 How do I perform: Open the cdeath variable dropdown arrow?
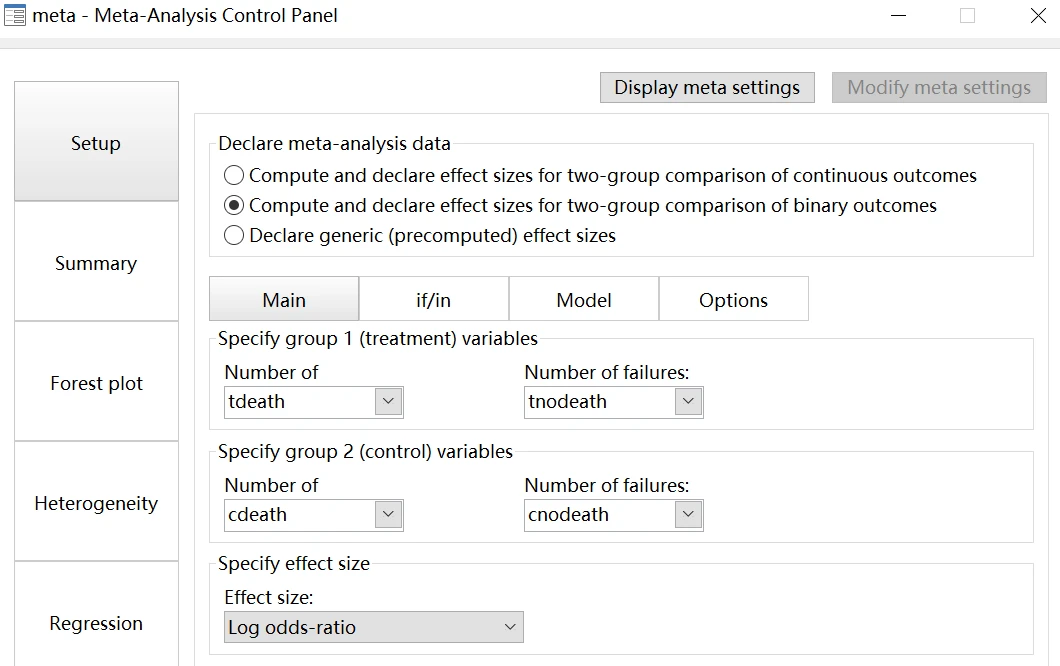[x=388, y=515]
